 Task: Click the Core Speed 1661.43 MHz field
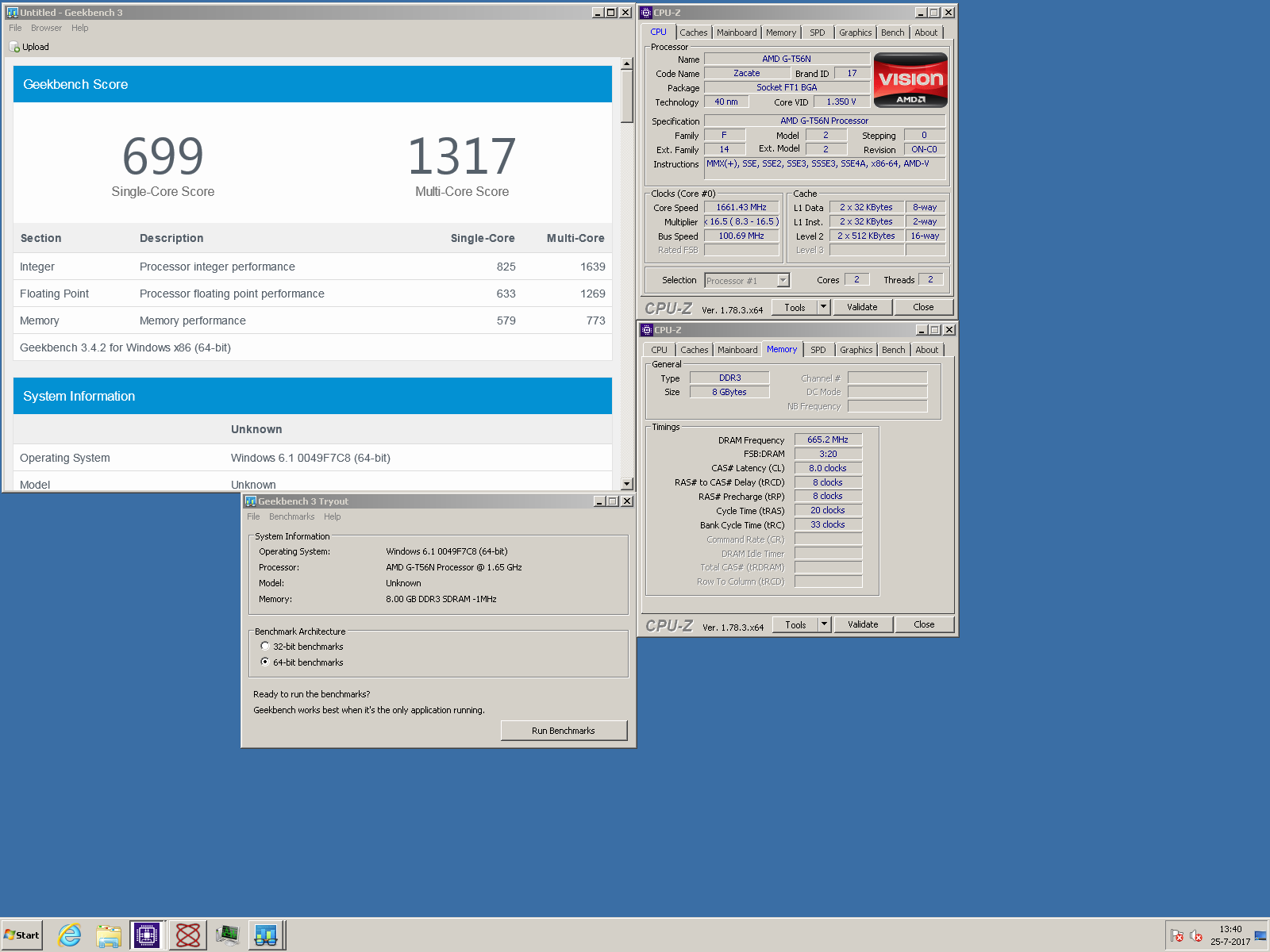741,207
